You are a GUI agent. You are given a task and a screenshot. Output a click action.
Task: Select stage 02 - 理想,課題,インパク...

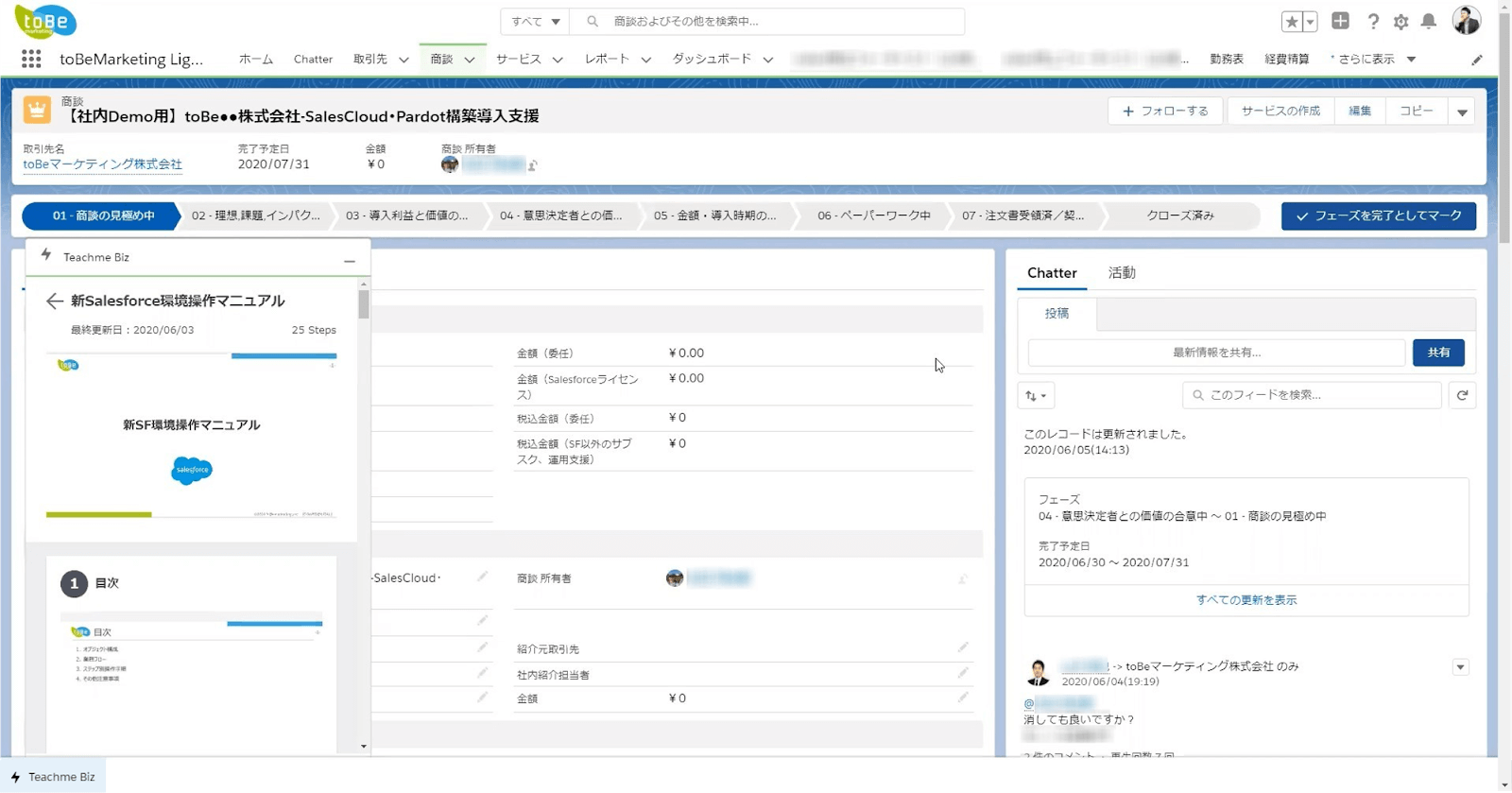click(256, 216)
